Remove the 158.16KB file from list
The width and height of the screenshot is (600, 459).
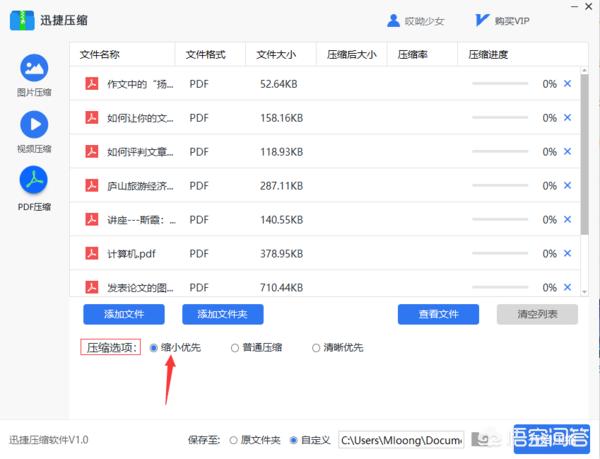(567, 118)
